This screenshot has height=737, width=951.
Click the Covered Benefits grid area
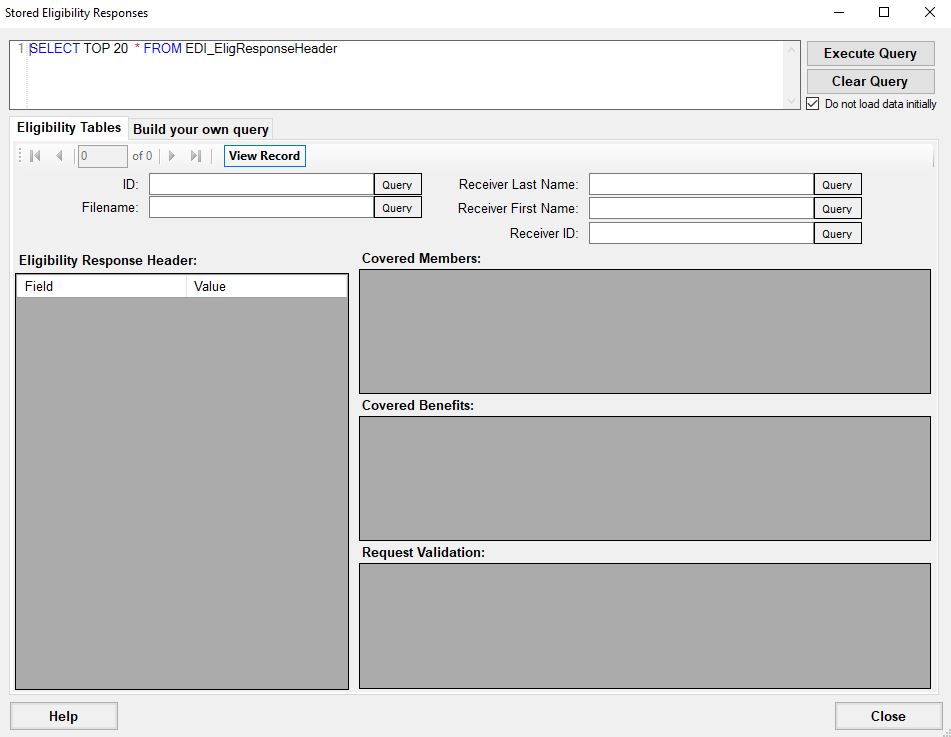(645, 479)
